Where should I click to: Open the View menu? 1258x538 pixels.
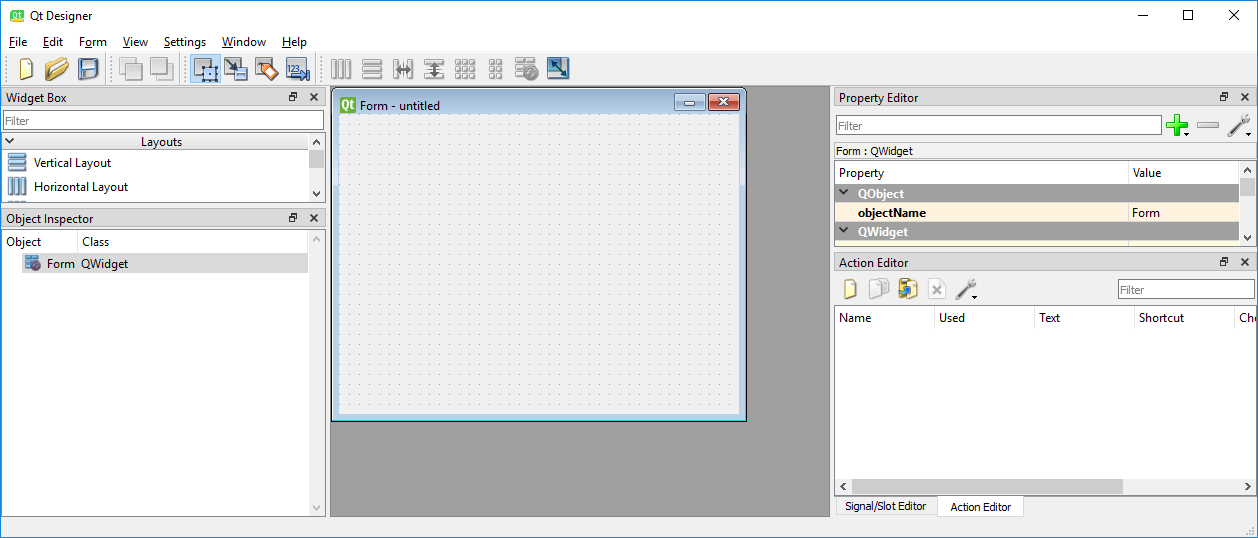(135, 42)
